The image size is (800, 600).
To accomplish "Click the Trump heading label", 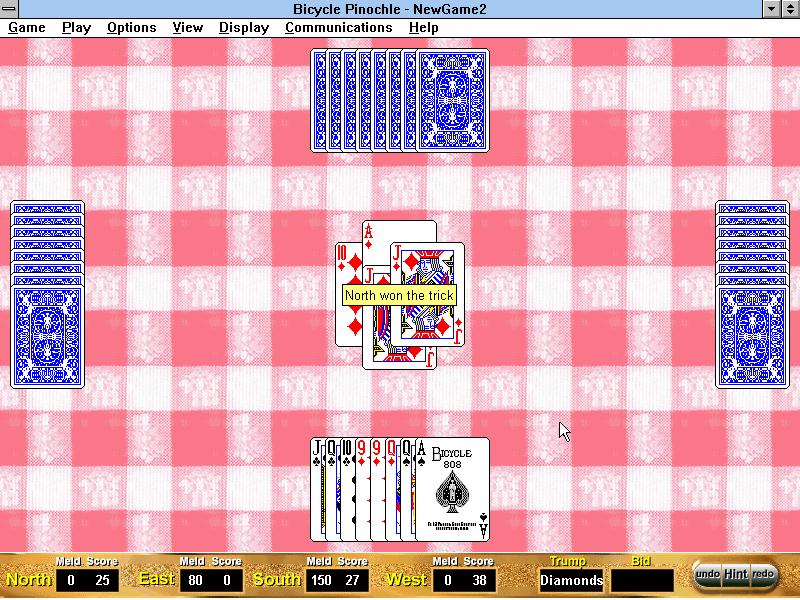I will [567, 561].
